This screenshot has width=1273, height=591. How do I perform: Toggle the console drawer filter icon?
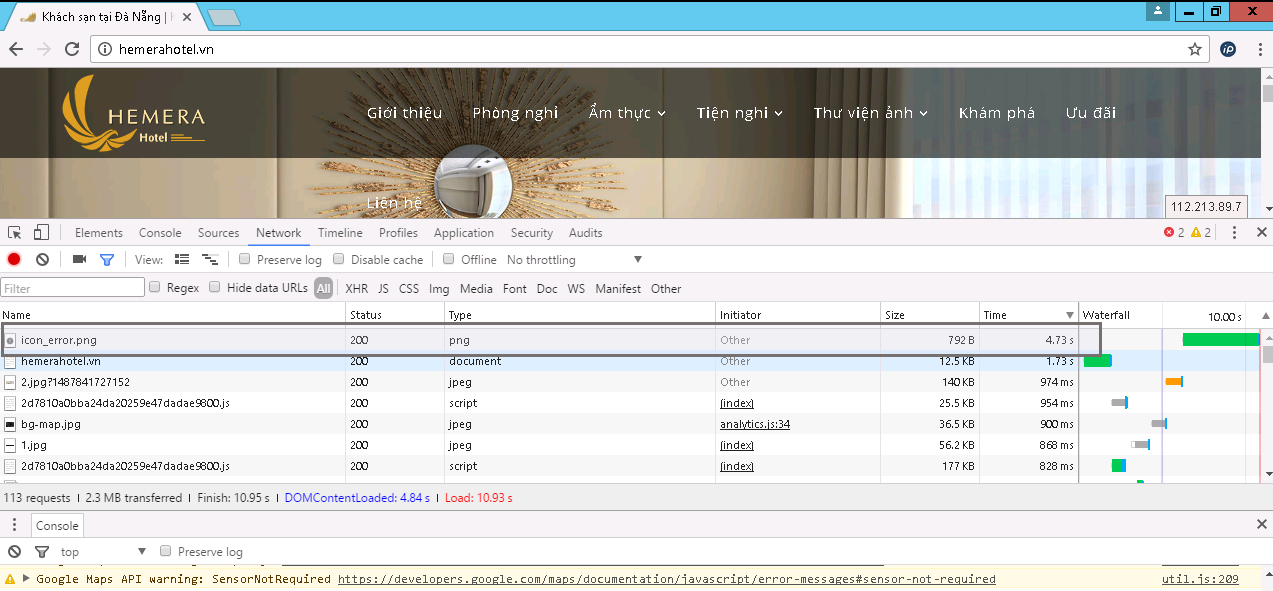(42, 552)
